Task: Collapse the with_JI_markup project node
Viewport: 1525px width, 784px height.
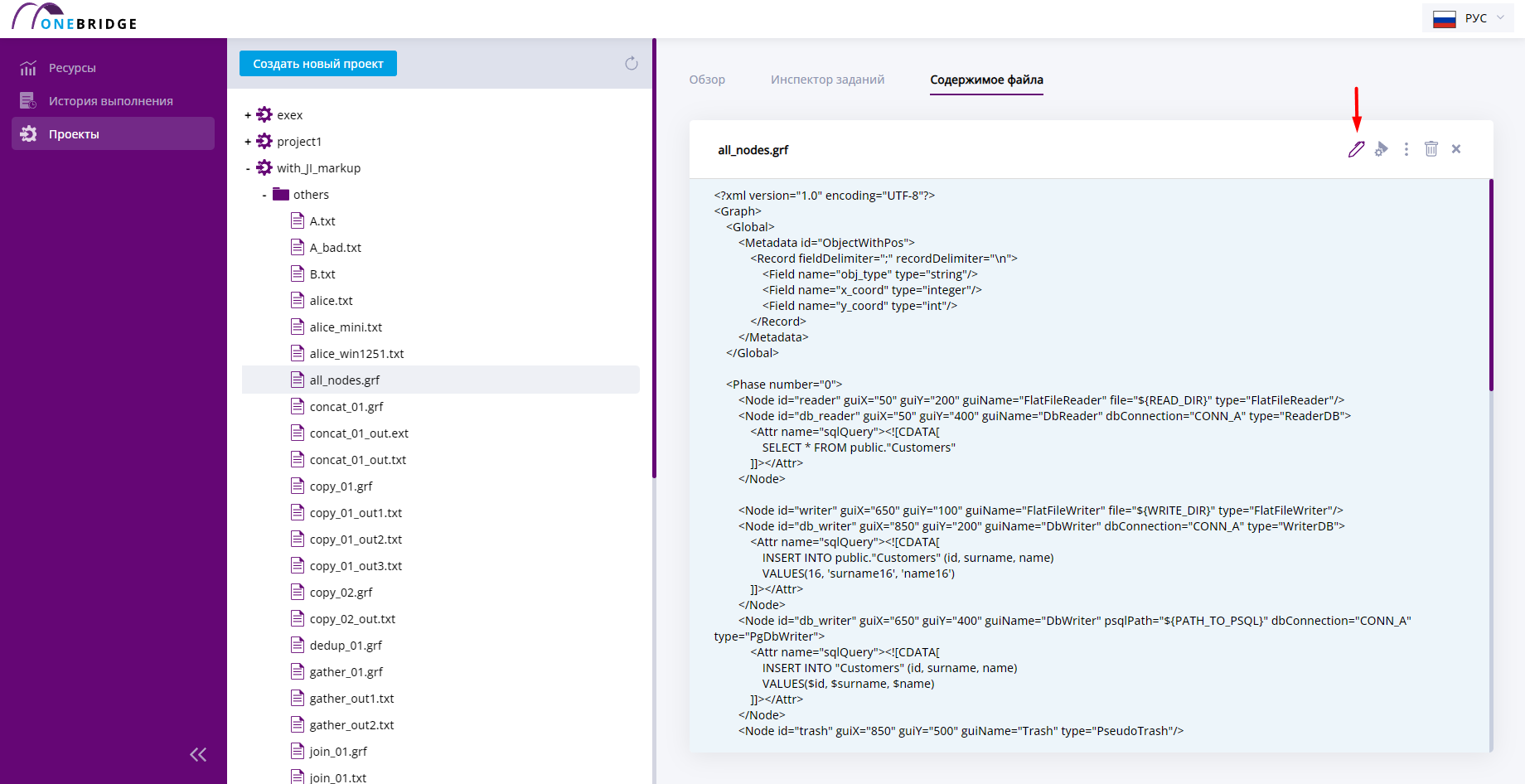Action: 248,168
